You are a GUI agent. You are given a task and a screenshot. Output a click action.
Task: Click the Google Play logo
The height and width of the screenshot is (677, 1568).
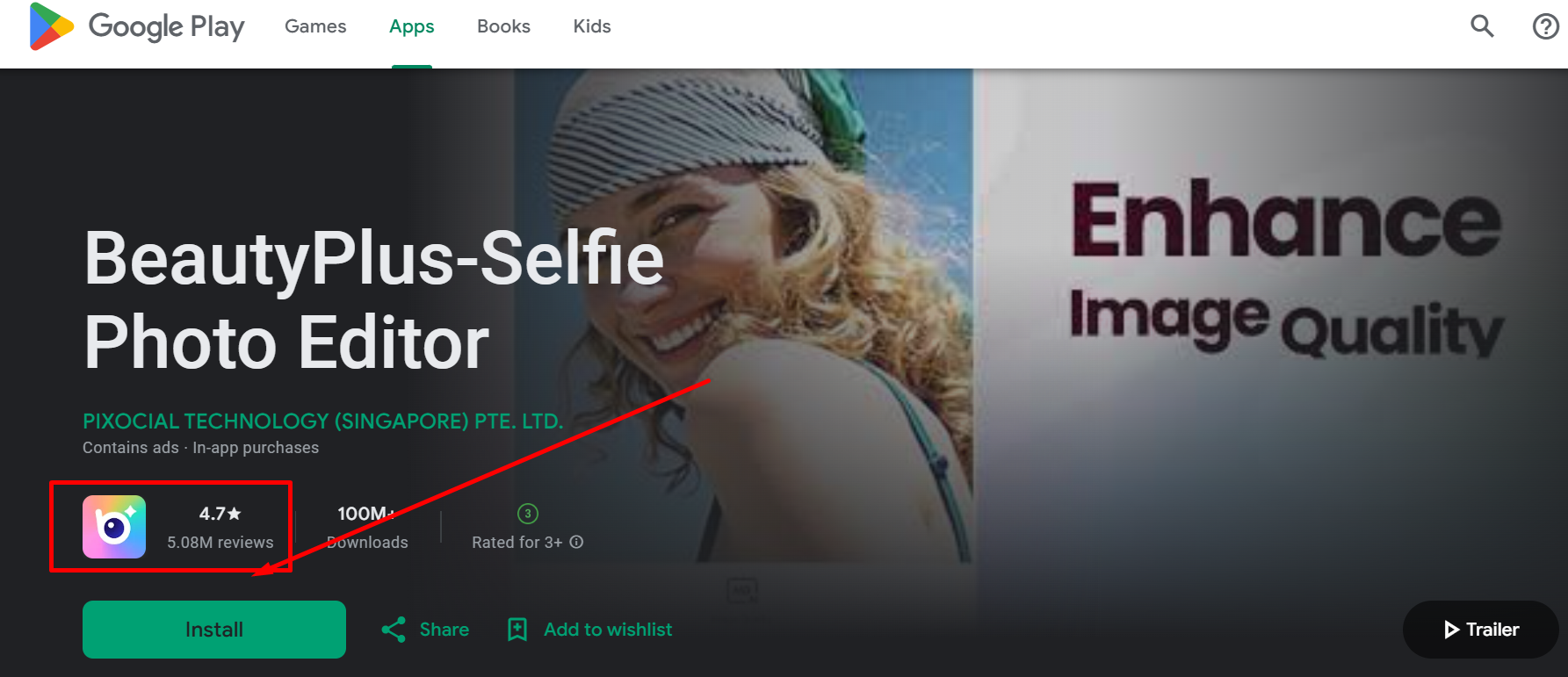[136, 26]
